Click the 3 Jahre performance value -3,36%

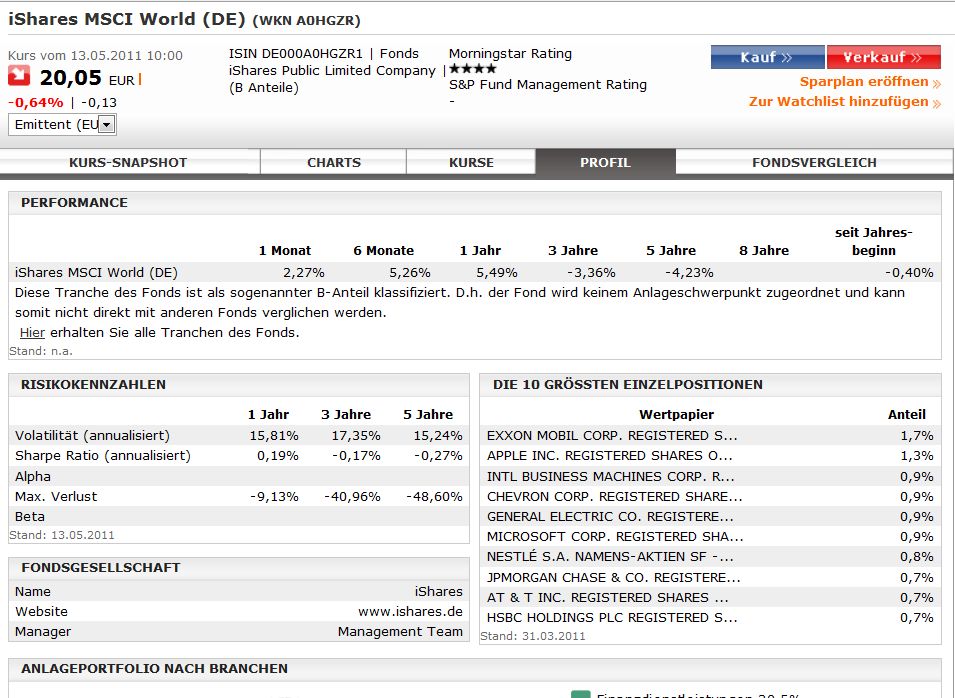point(591,273)
